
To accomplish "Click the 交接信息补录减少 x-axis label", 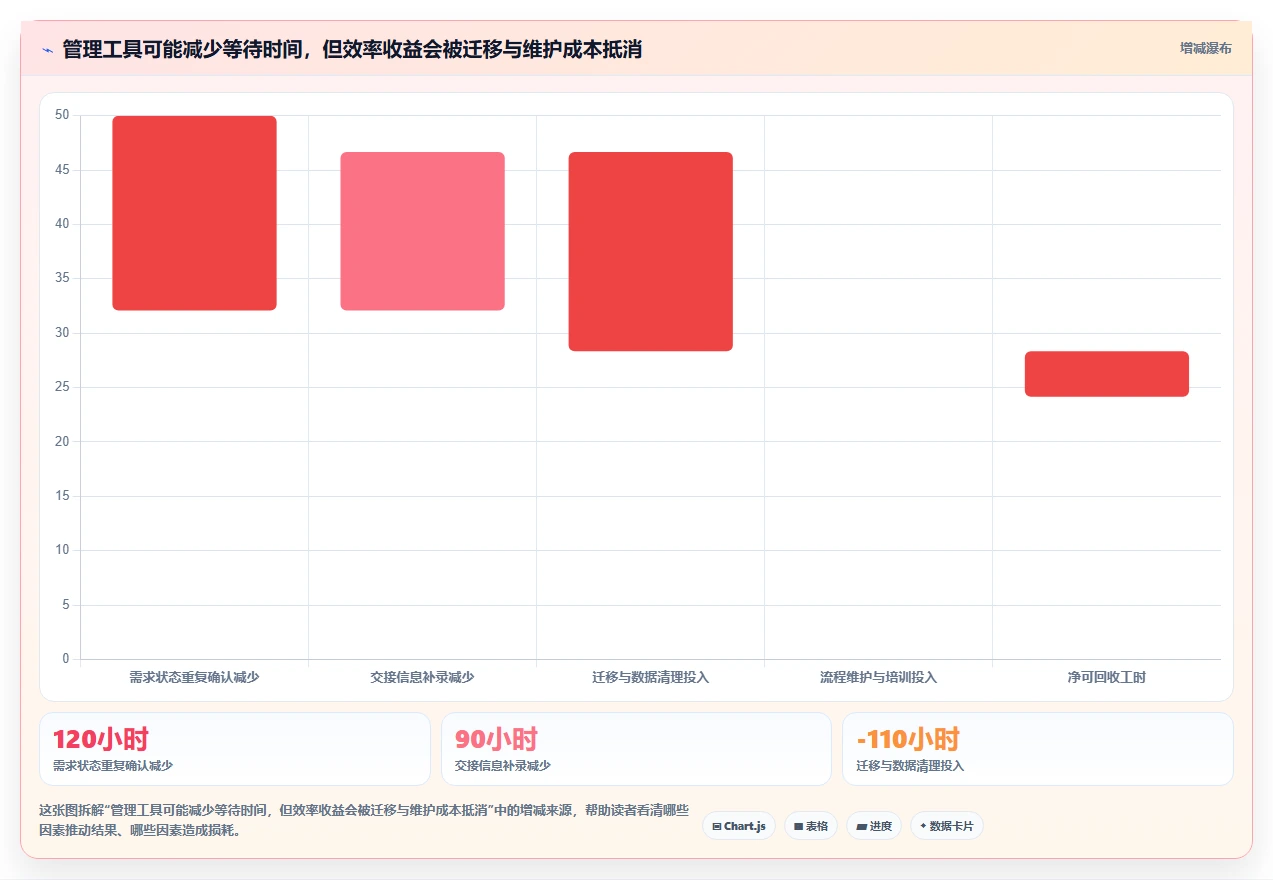I will [422, 677].
